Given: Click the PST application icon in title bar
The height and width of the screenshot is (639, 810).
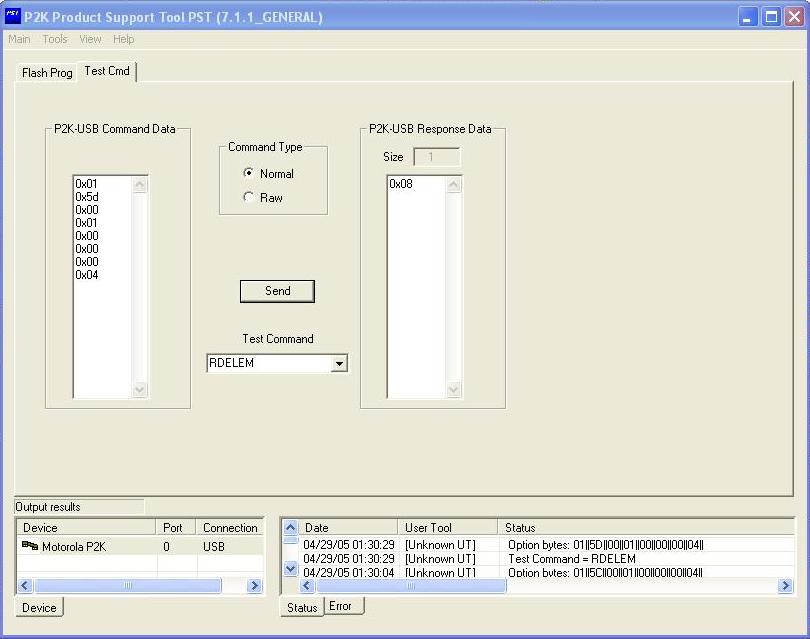Looking at the screenshot, I should coord(12,16).
